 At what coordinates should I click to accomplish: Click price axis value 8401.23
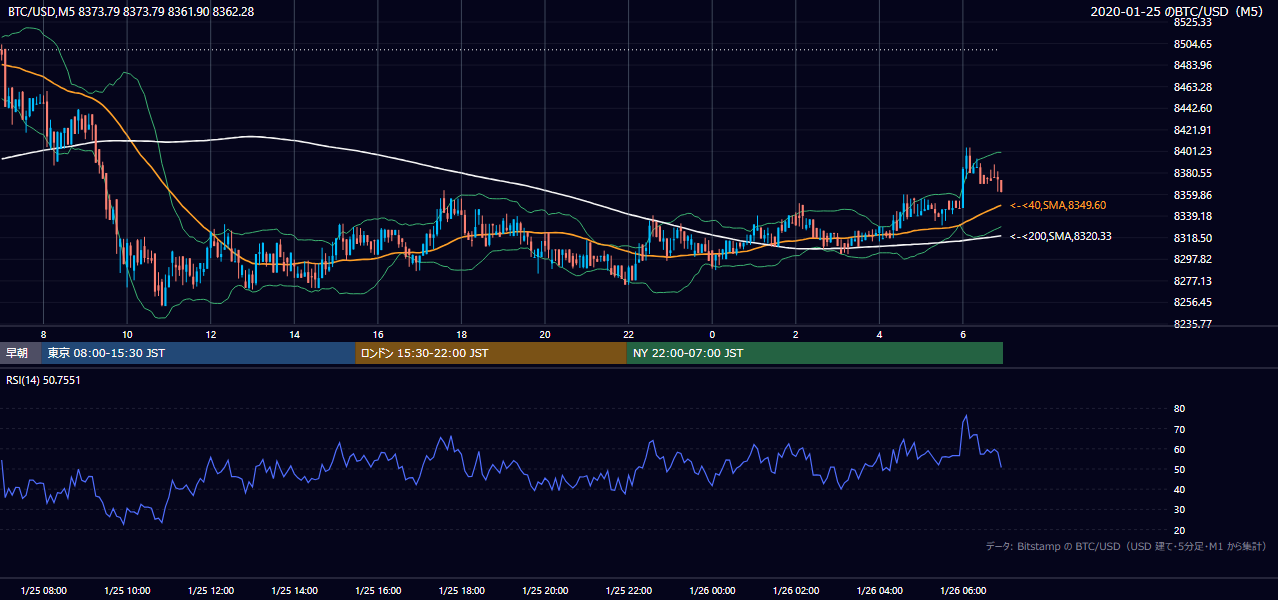[x=1193, y=151]
